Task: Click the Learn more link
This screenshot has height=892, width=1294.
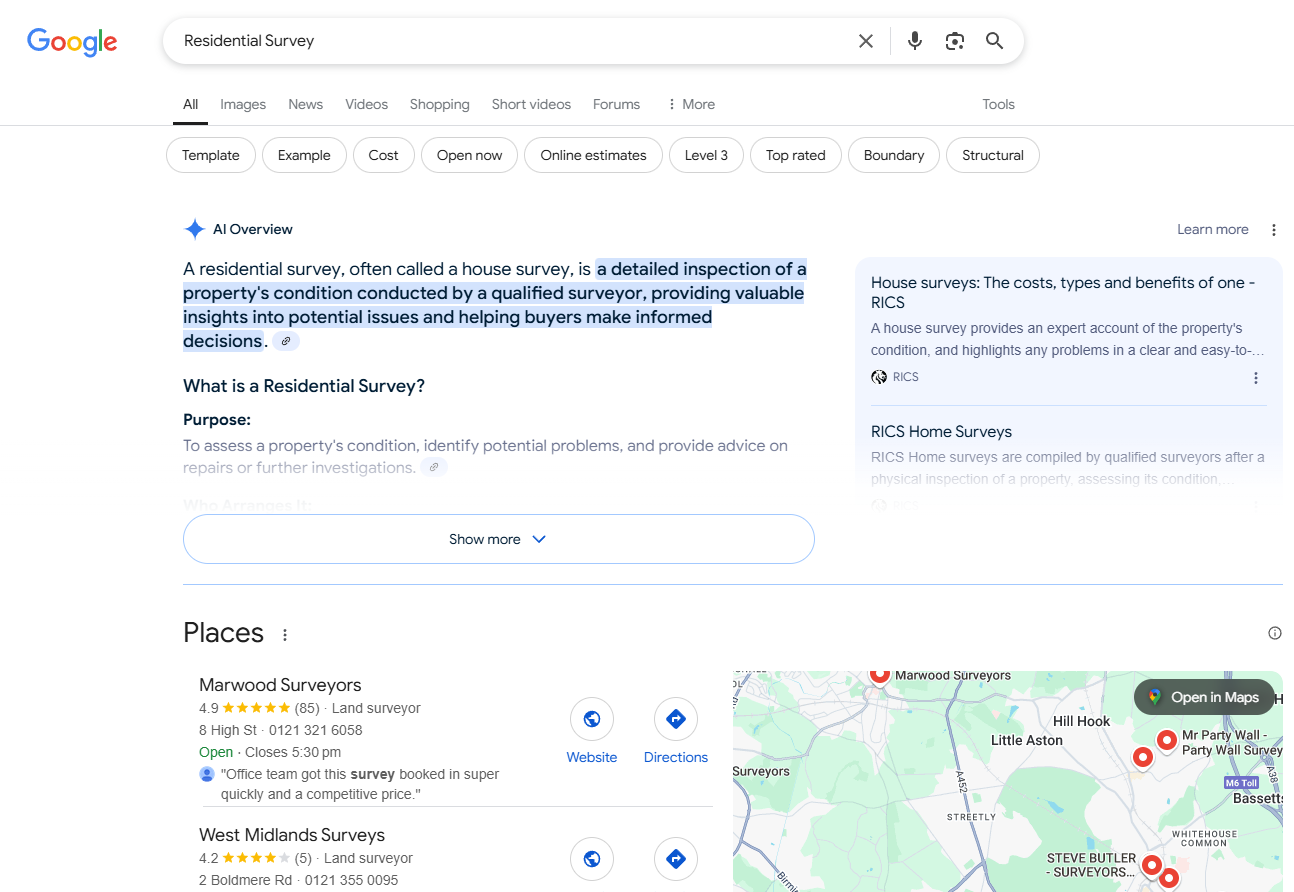Action: [1212, 229]
